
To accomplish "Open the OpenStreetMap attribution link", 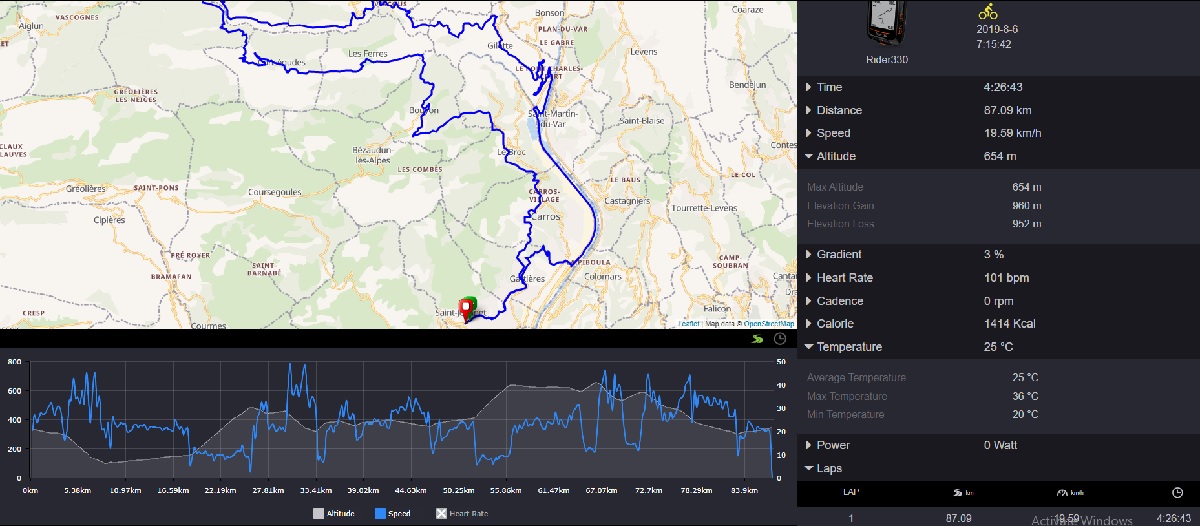I will [x=769, y=323].
